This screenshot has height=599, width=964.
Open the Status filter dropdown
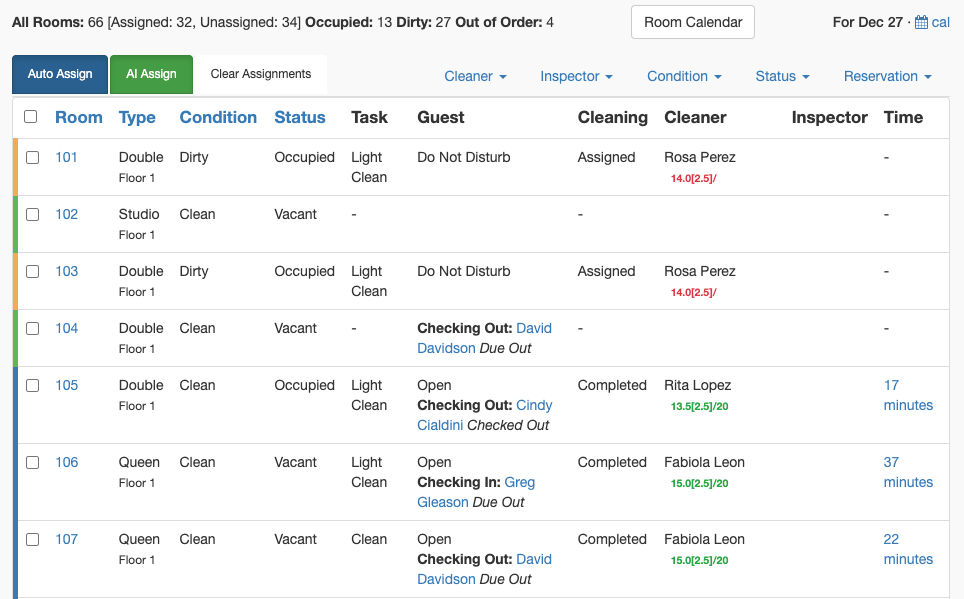[x=782, y=76]
